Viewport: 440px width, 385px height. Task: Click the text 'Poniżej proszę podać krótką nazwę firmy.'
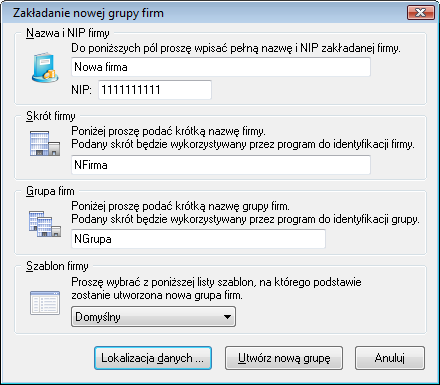[x=168, y=131]
